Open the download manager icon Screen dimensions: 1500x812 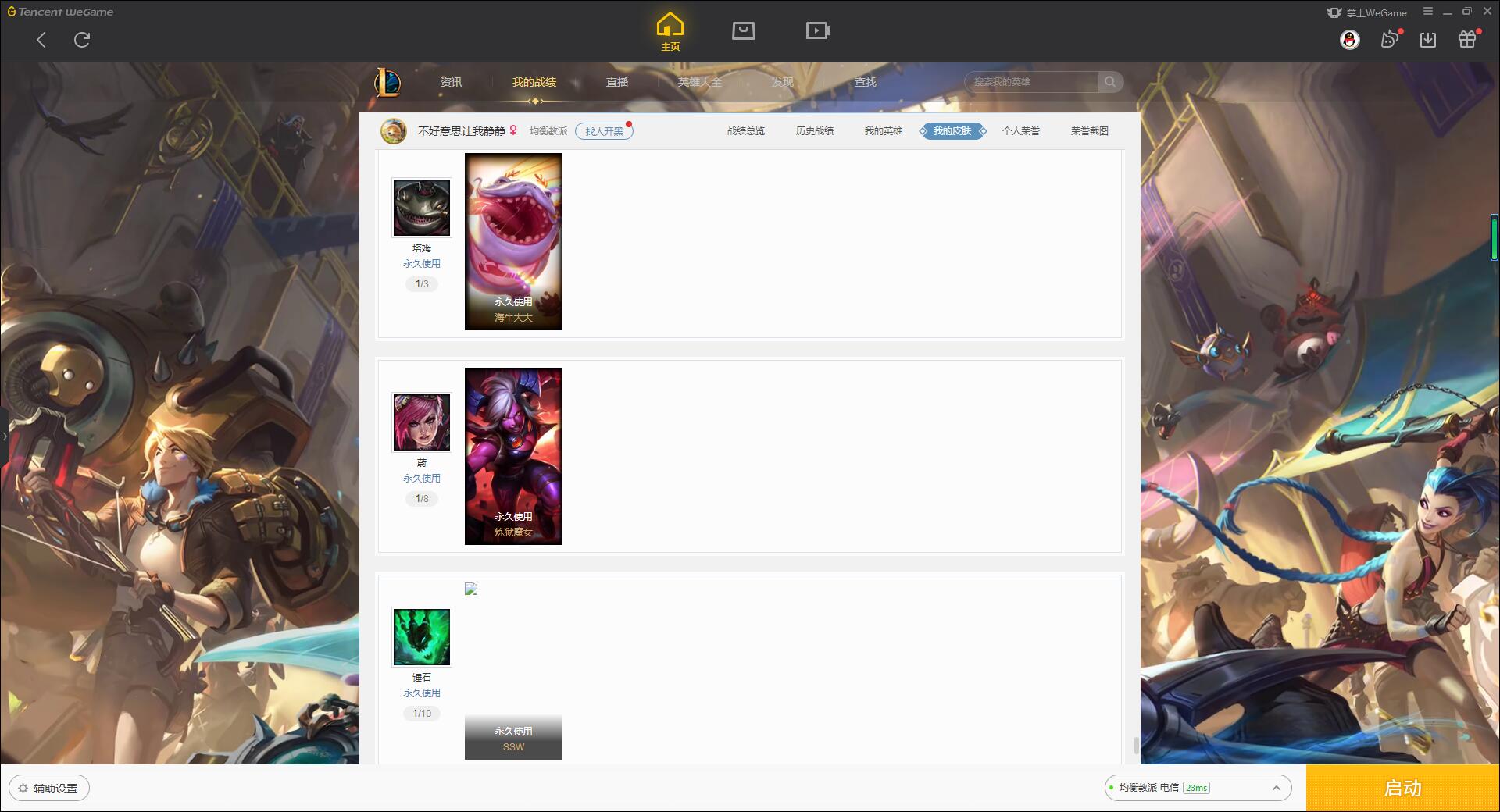1428,40
